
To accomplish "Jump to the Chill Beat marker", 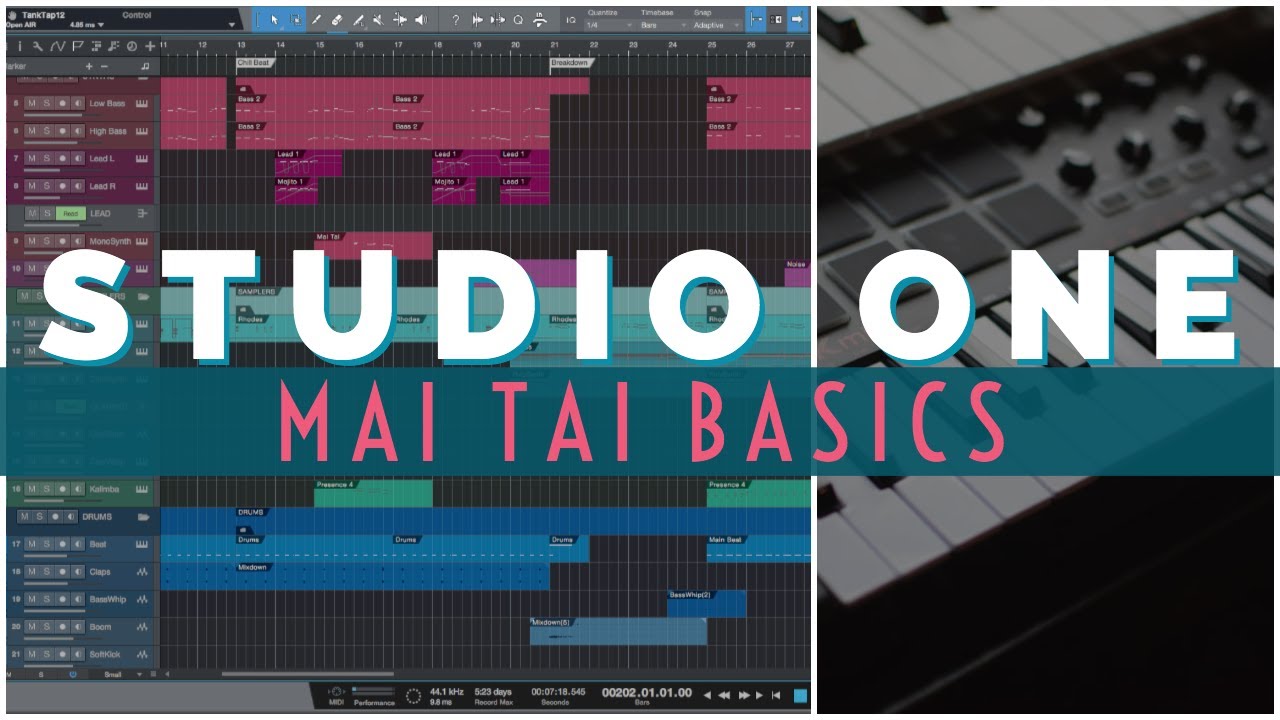I will (x=255, y=62).
